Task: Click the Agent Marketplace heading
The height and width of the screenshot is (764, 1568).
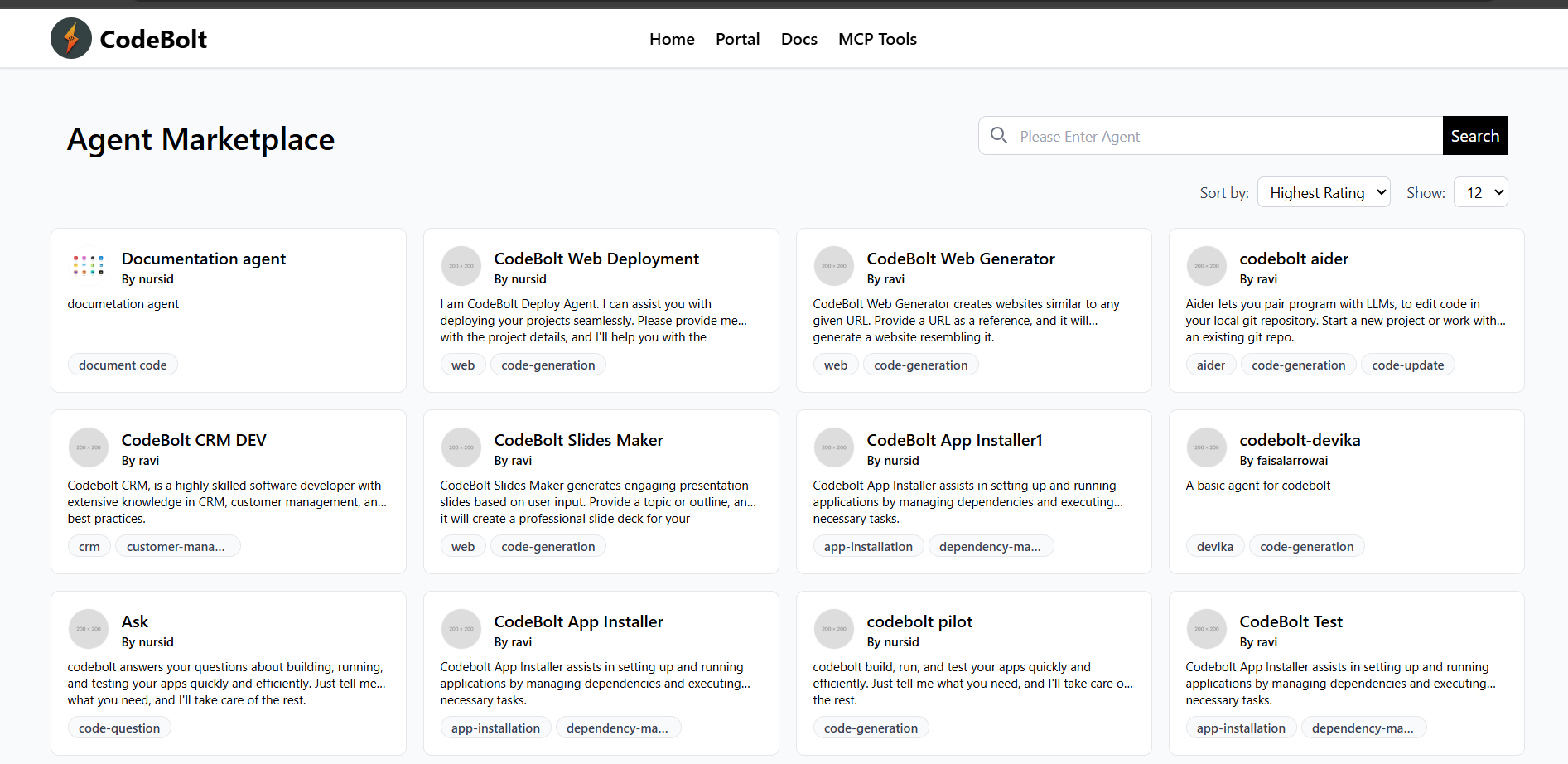Action: pyautogui.click(x=201, y=139)
